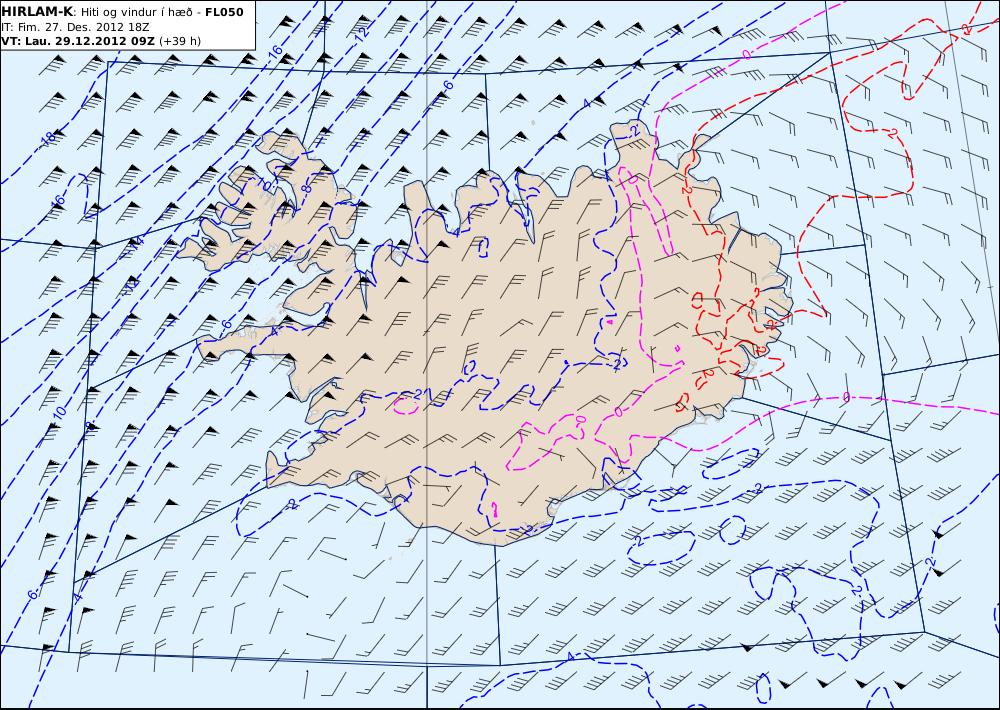Click the valid time 'VT: Lau. 29.12.2012 09Z'
This screenshot has height=710, width=1000.
(x=78, y=41)
